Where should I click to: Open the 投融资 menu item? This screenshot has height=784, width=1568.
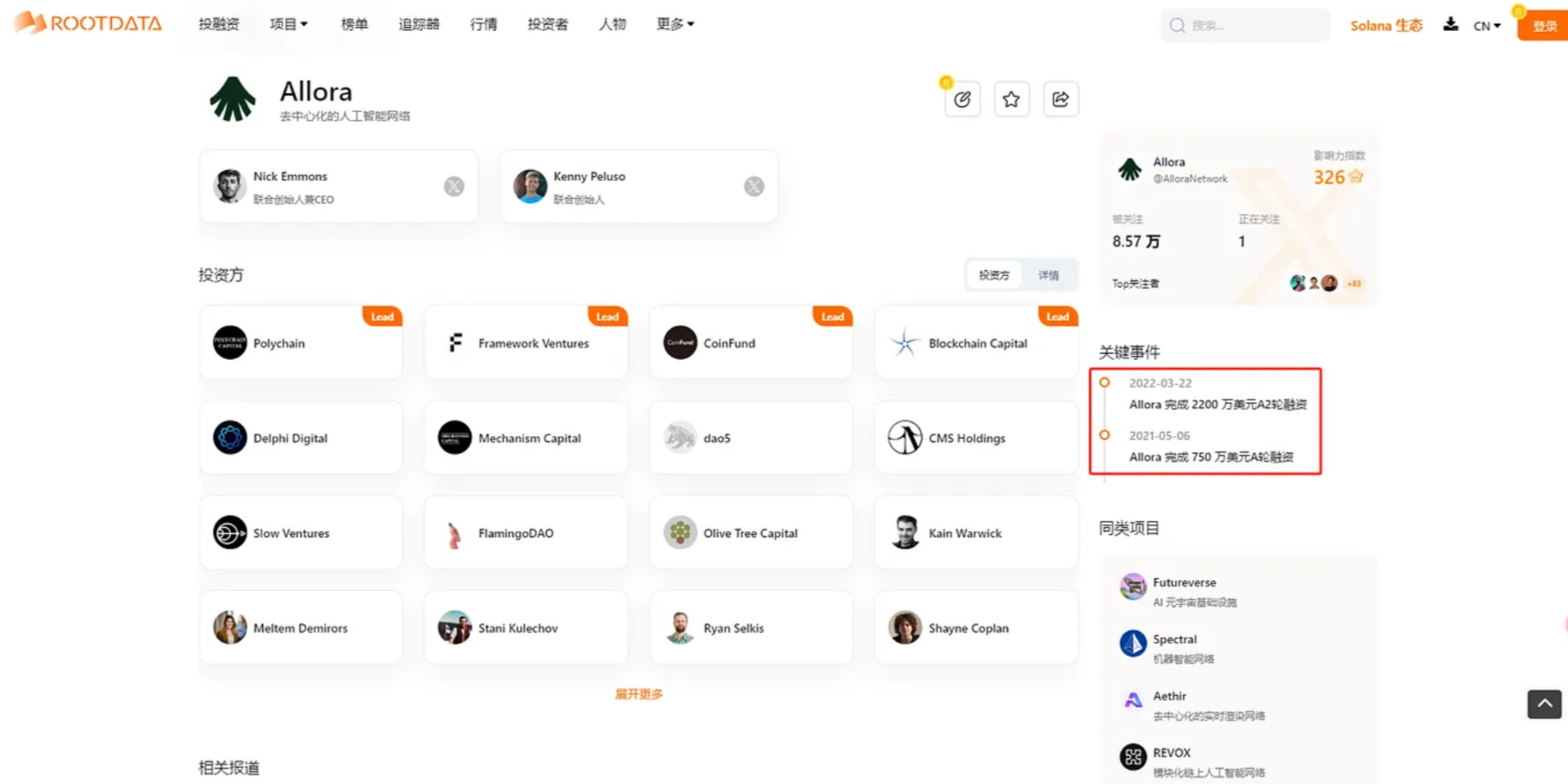218,24
